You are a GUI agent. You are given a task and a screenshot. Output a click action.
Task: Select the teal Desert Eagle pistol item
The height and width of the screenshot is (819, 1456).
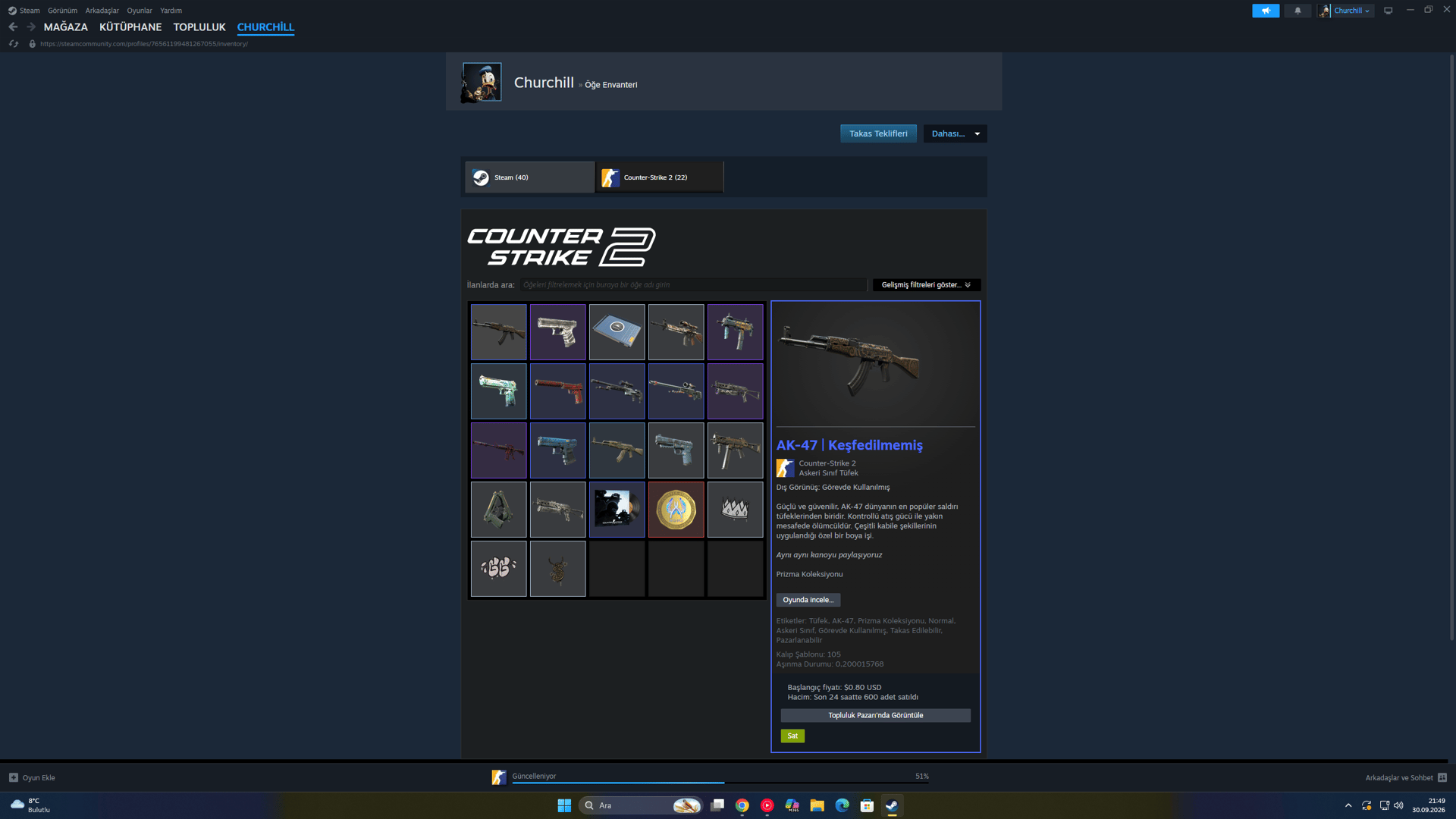tap(498, 391)
